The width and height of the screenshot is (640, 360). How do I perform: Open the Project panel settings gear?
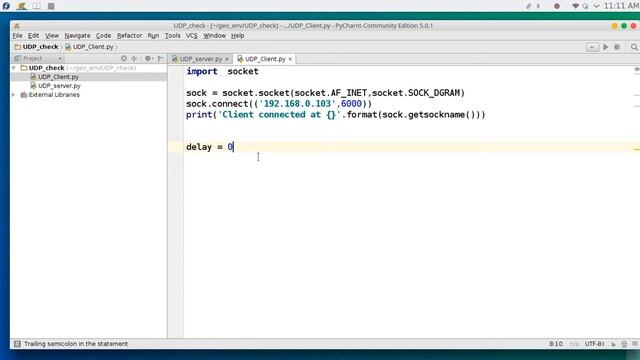click(x=148, y=59)
